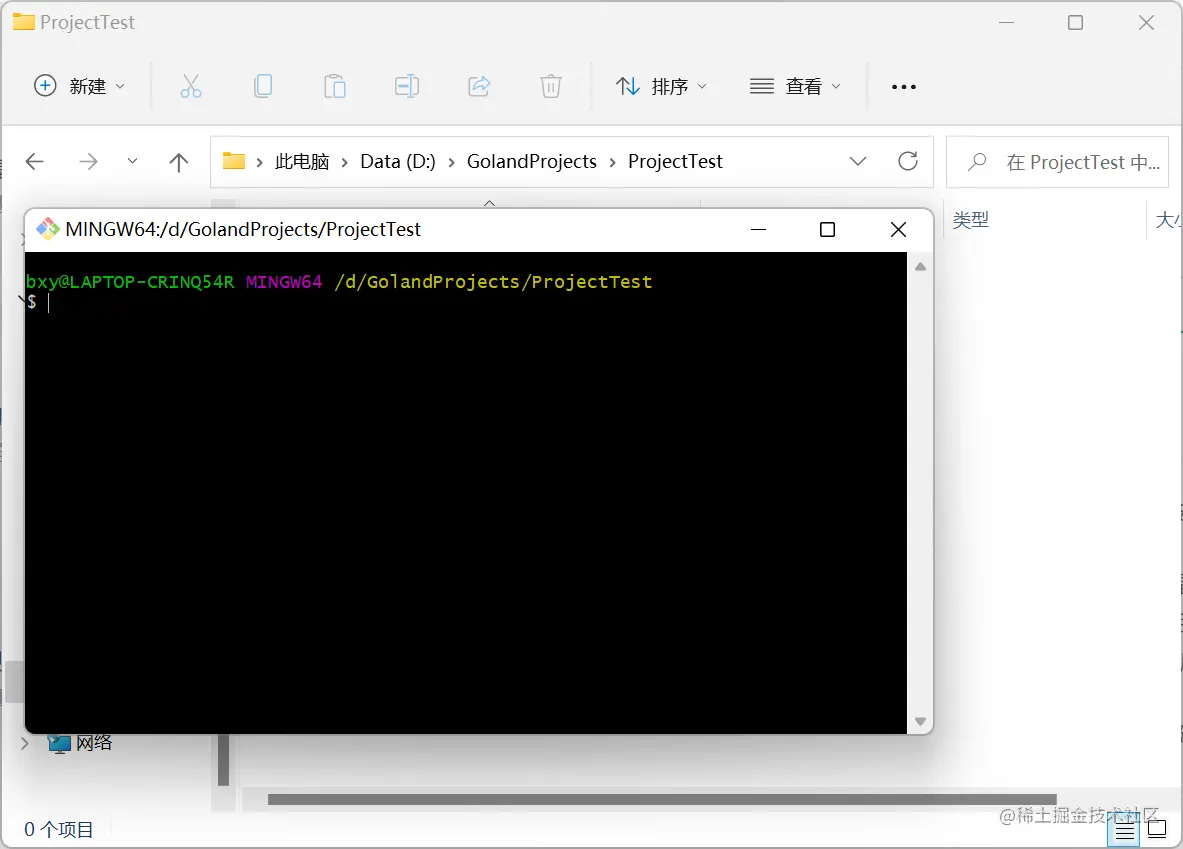Refresh the ProjectTest folder view
1183x849 pixels.
[x=908, y=161]
